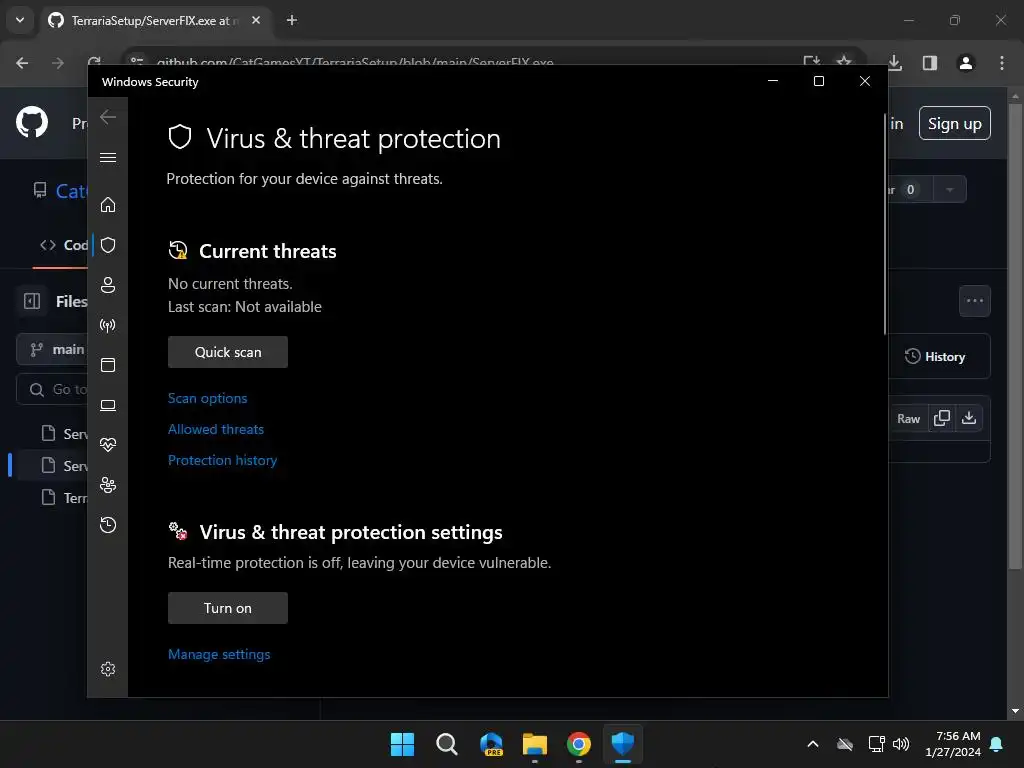The height and width of the screenshot is (768, 1024).
Task: Open Chrome downloads icon
Action: pos(895,63)
